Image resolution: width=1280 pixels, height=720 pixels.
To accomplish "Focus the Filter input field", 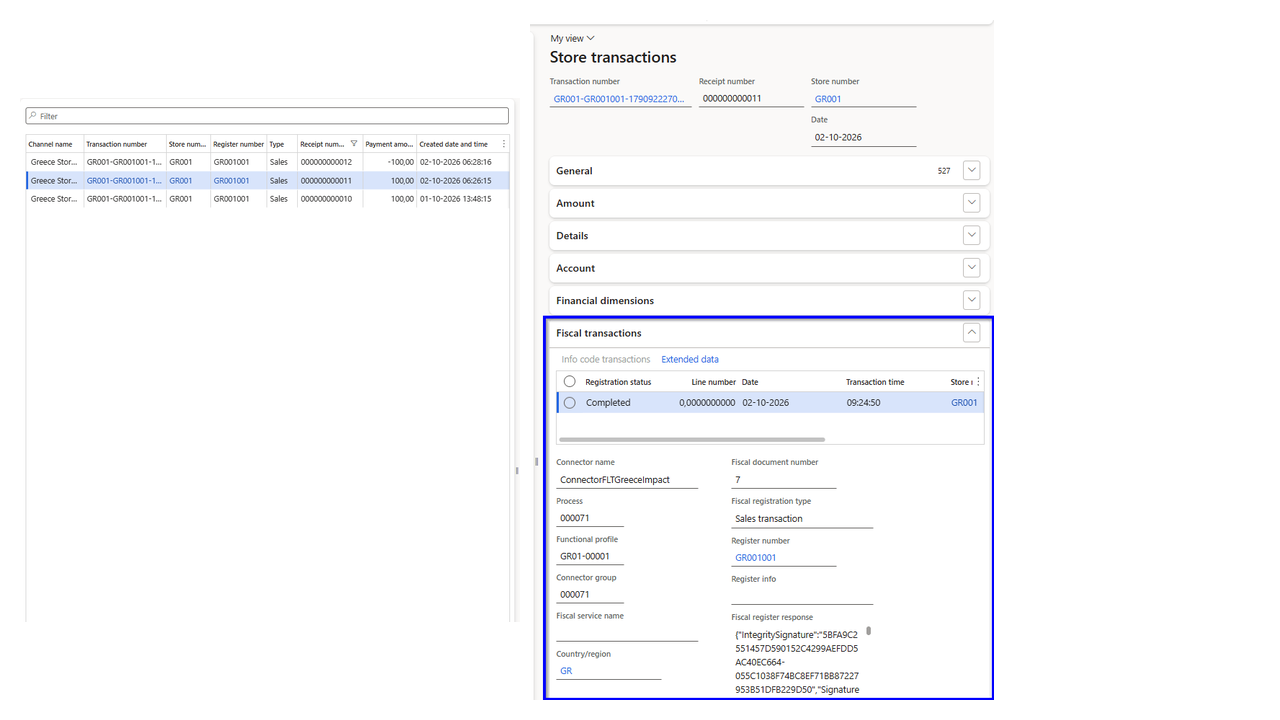I will [x=267, y=116].
